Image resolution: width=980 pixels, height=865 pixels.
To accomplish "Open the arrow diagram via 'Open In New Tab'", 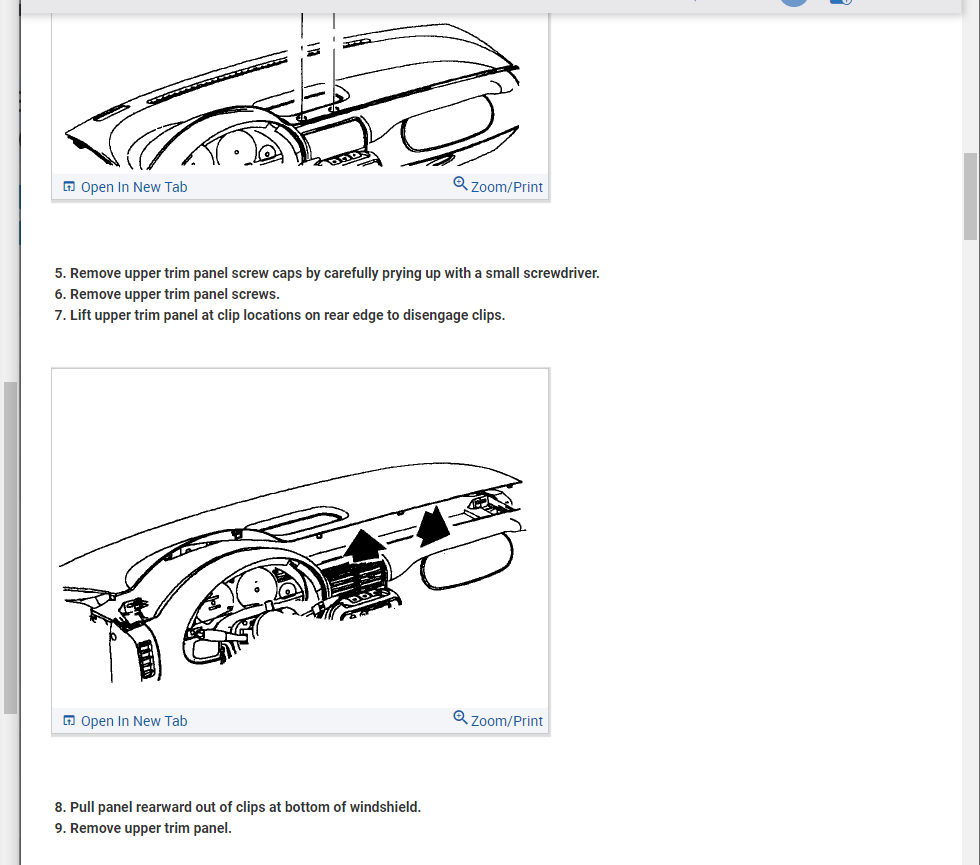I will [x=133, y=721].
